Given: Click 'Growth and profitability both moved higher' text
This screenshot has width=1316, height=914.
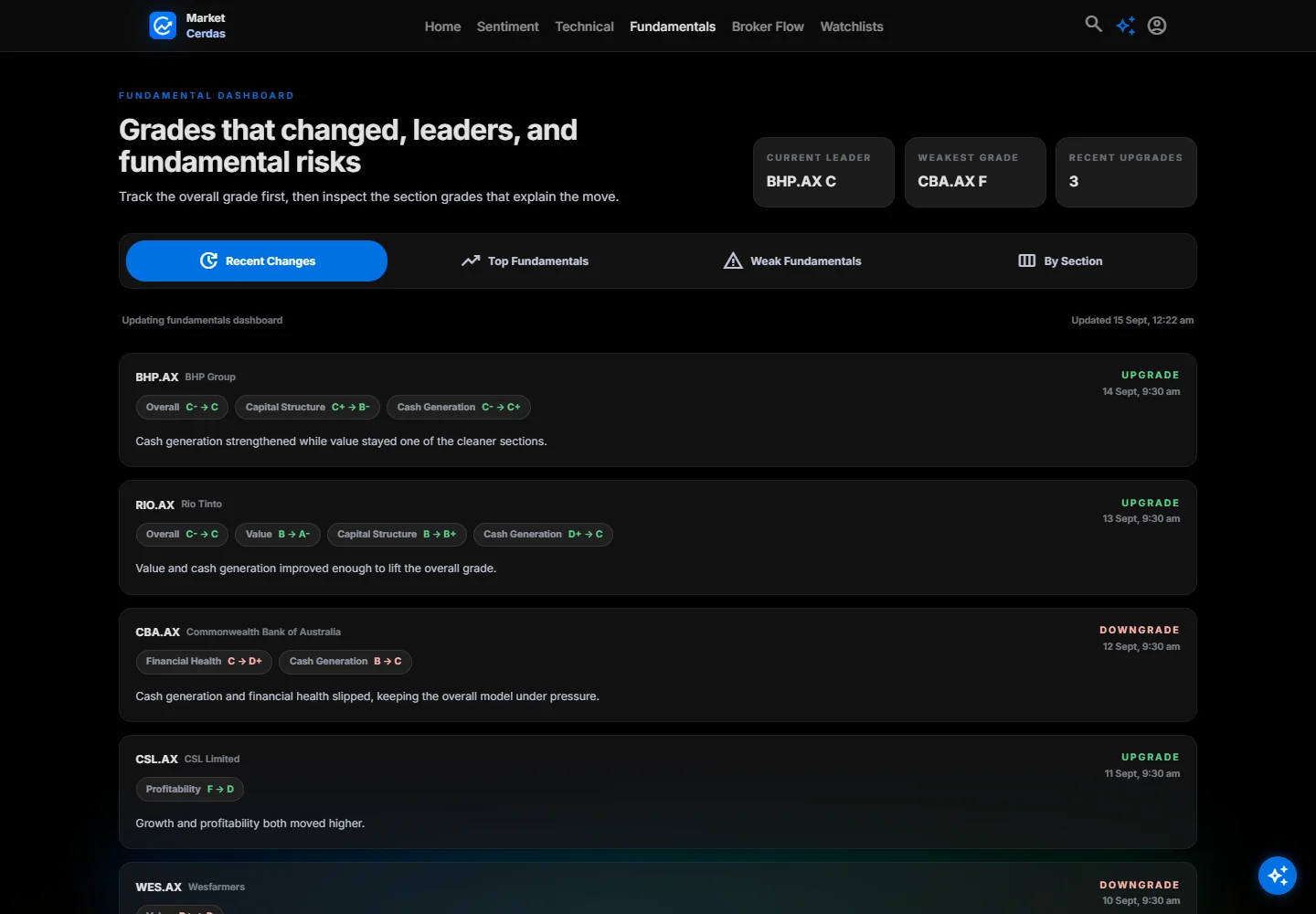Looking at the screenshot, I should 250,824.
